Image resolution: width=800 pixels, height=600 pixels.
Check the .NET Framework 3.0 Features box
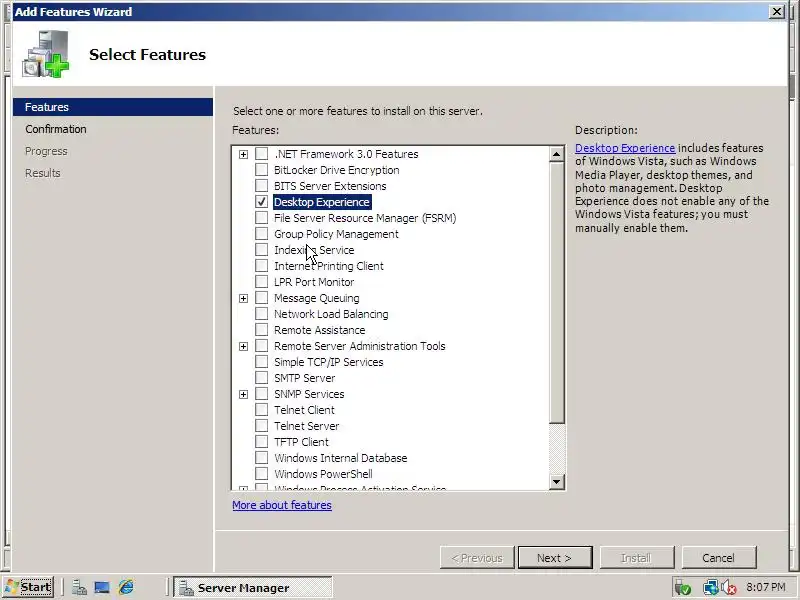[x=261, y=154]
